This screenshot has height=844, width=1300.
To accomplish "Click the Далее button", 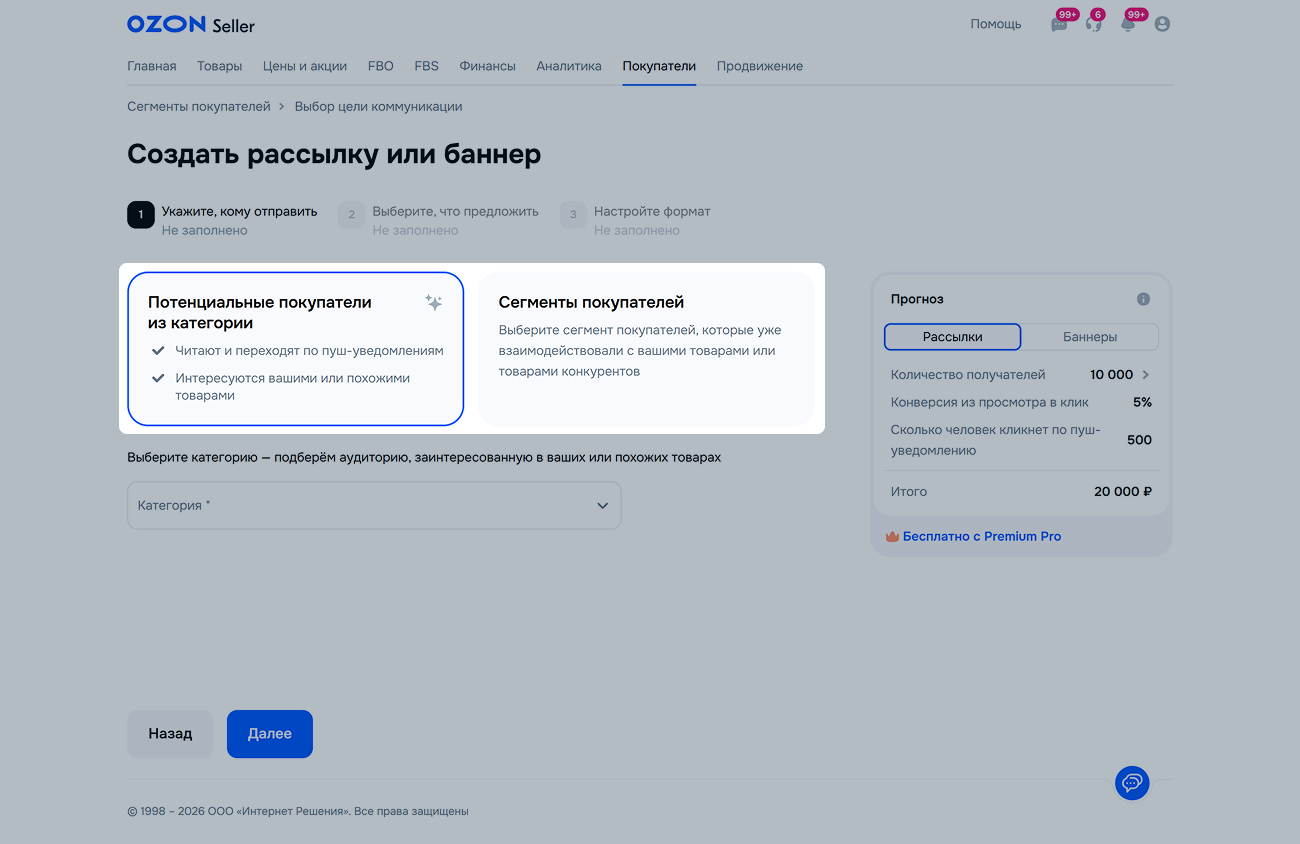I will click(x=269, y=734).
